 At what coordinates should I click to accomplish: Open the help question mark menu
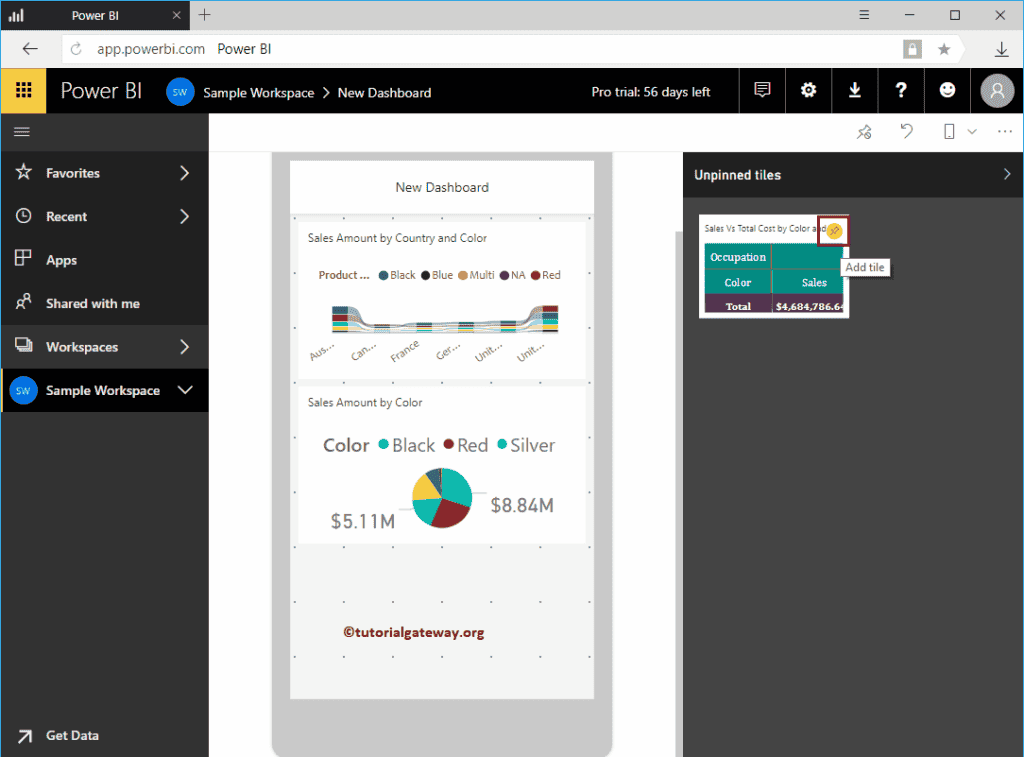tap(901, 90)
